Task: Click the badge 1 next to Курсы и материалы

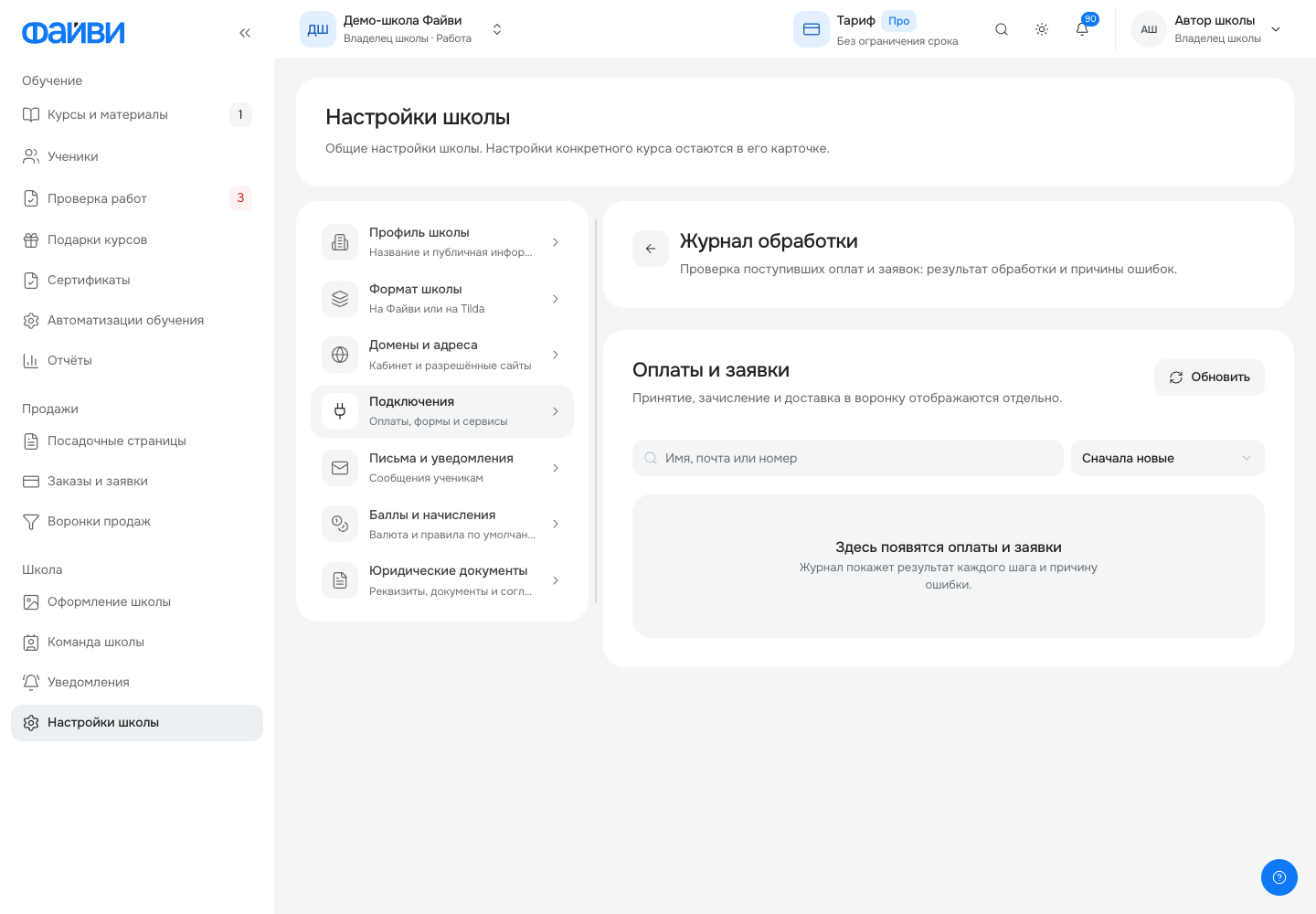Action: [240, 114]
